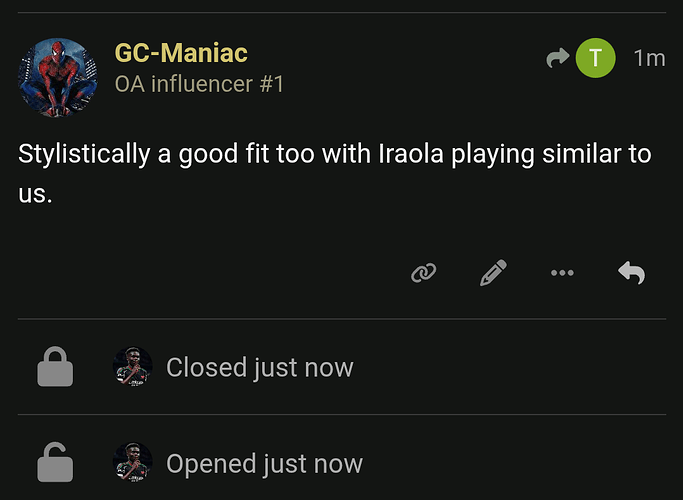Image resolution: width=683 pixels, height=500 pixels.
Task: Click "just now" time in the Closed row
Action: (303, 367)
